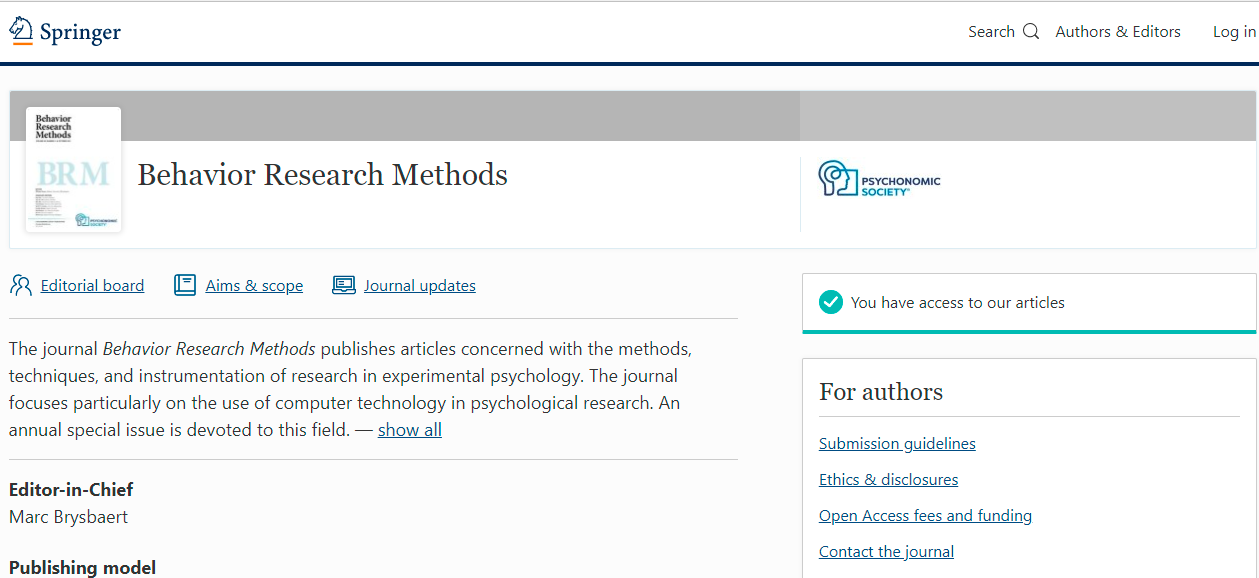Open Submission guidelines for authors
This screenshot has height=578, width=1259.
897,444
